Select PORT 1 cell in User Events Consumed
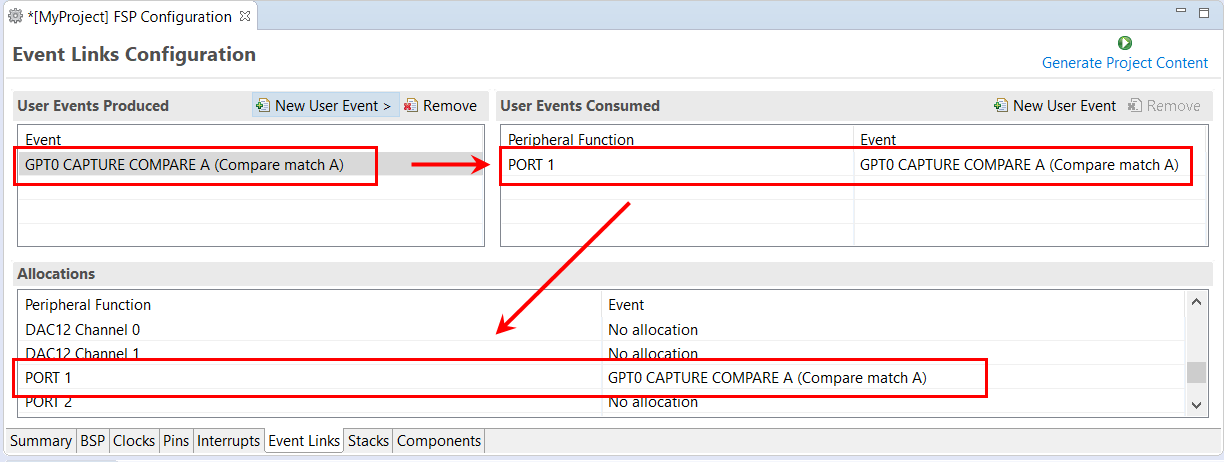This screenshot has height=462, width=1224. click(677, 165)
